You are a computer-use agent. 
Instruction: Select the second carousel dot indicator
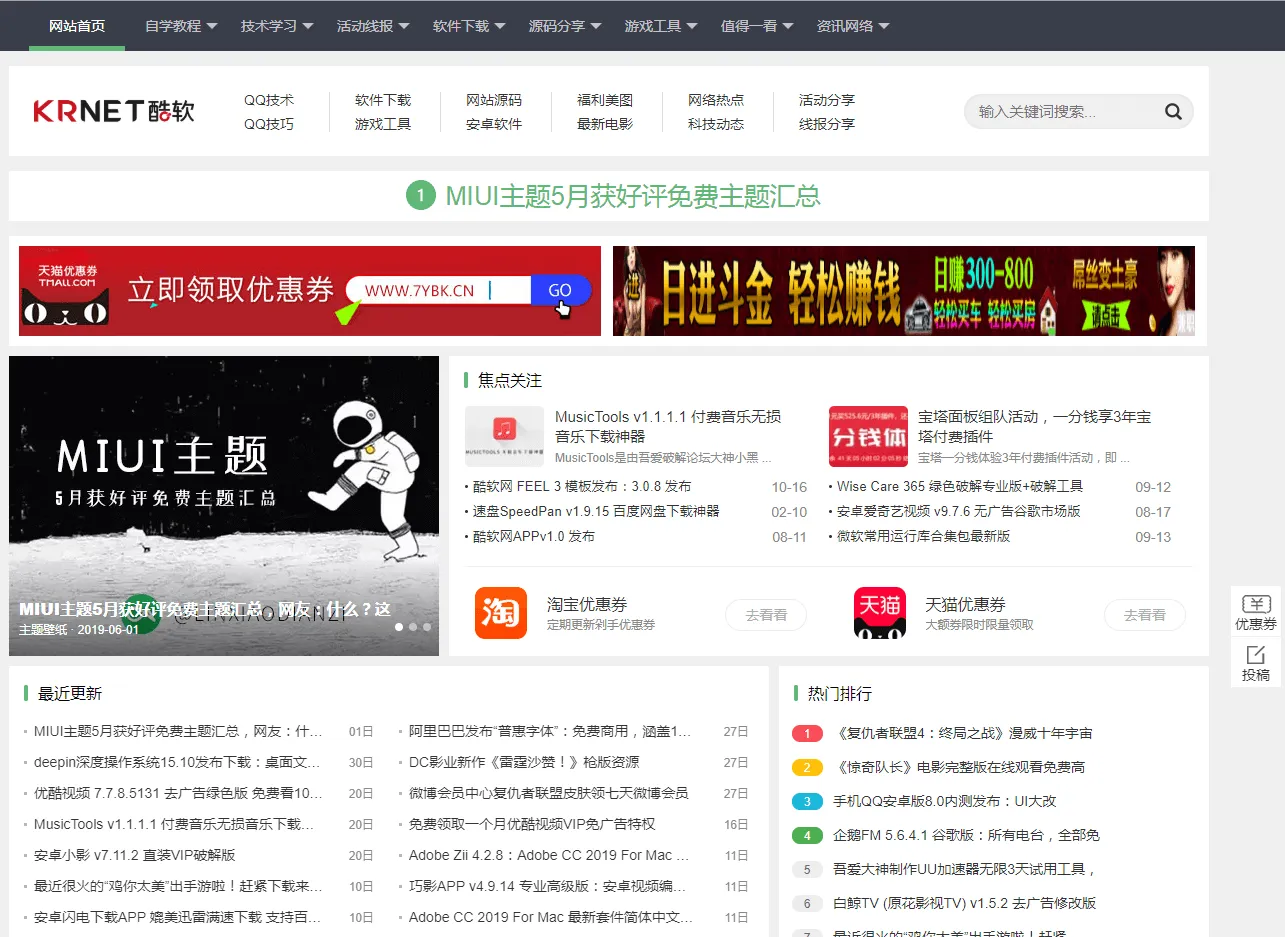(x=413, y=627)
